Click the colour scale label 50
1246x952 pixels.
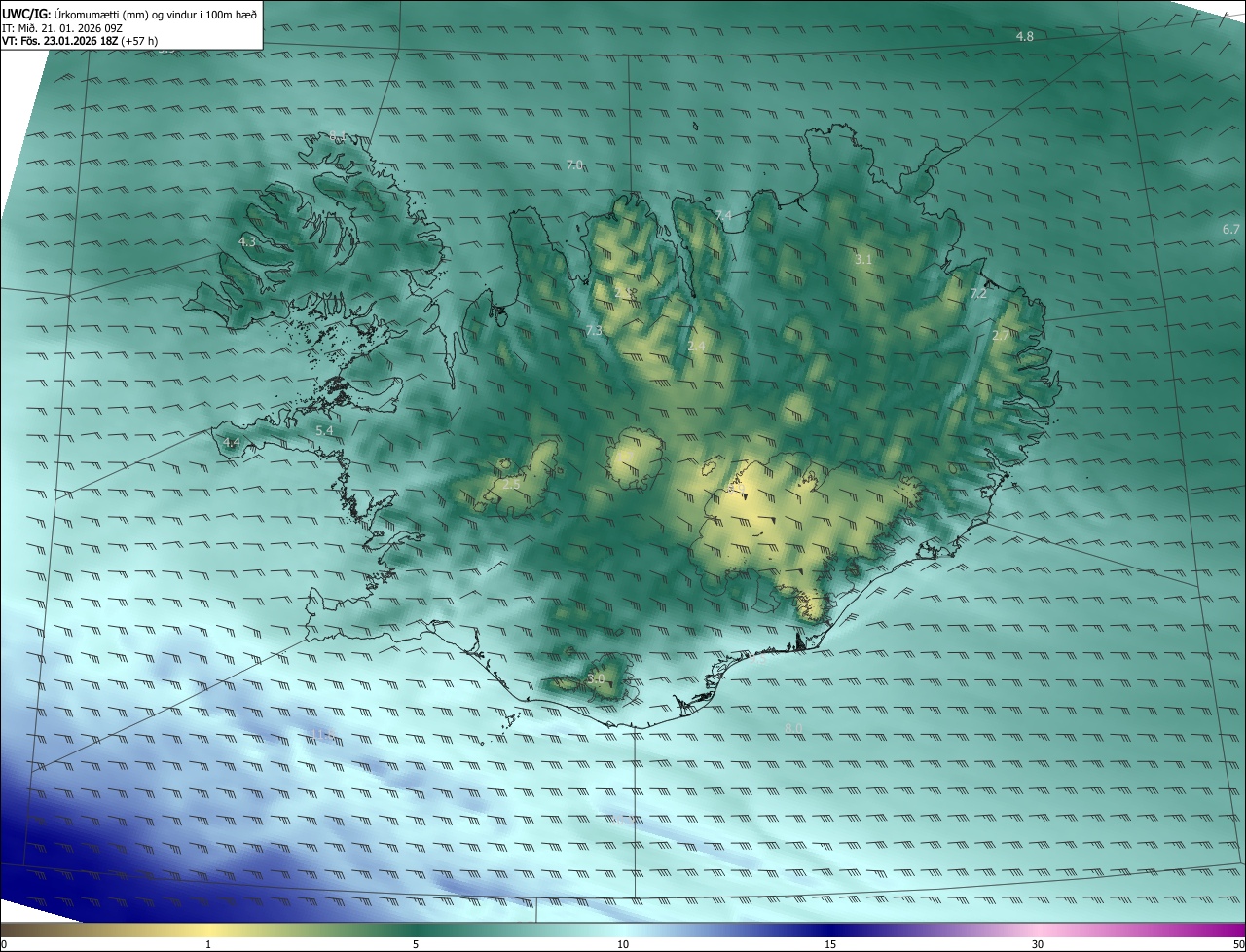1238,944
